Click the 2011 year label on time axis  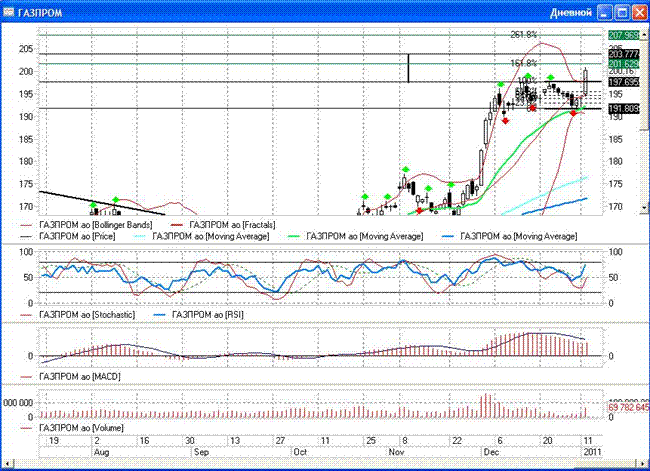pyautogui.click(x=592, y=452)
